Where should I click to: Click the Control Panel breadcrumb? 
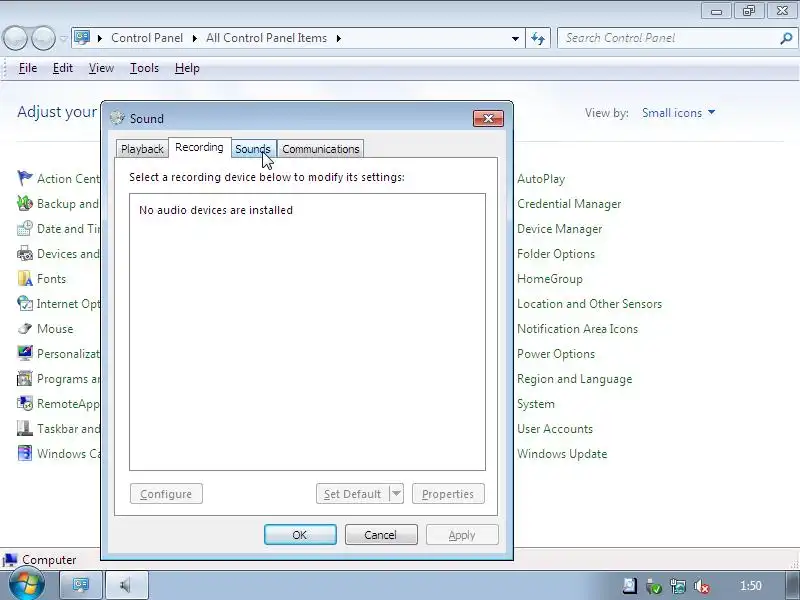[147, 38]
